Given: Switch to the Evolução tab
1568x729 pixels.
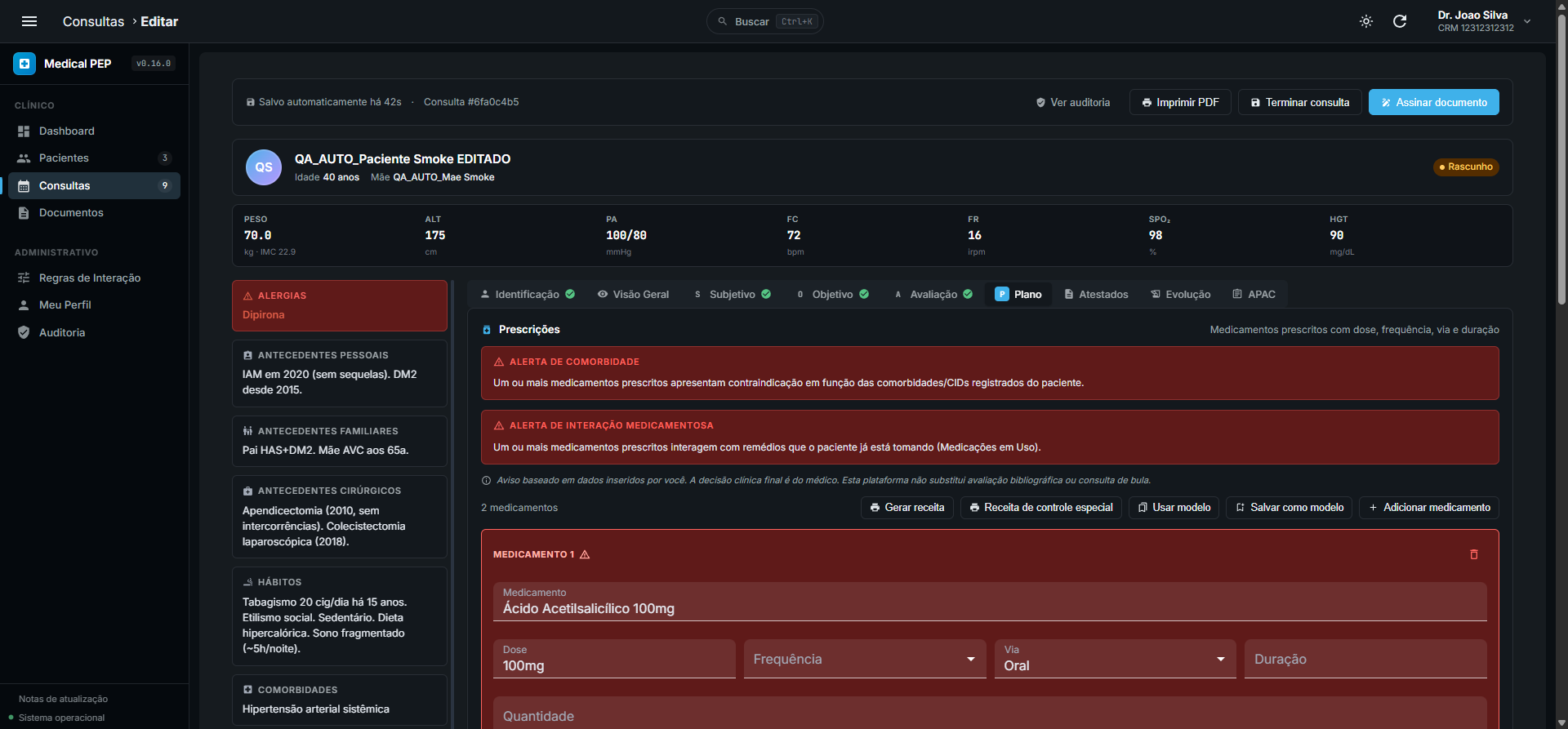Looking at the screenshot, I should click(x=1180, y=294).
